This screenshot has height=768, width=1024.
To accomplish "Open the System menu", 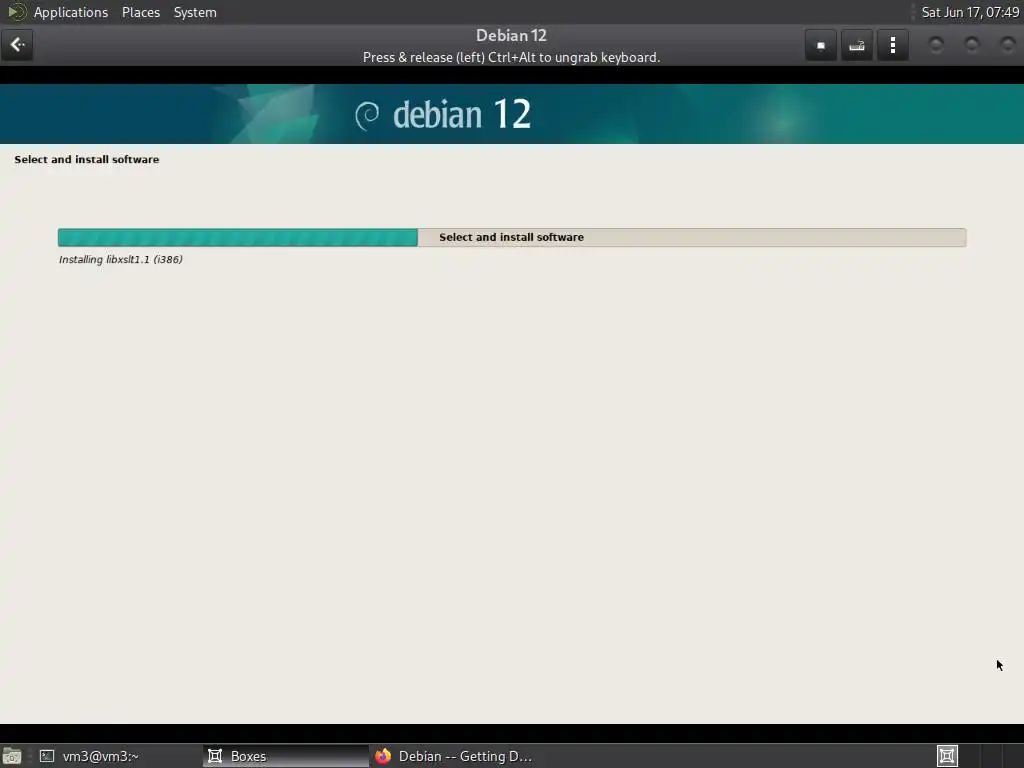I will (x=195, y=12).
